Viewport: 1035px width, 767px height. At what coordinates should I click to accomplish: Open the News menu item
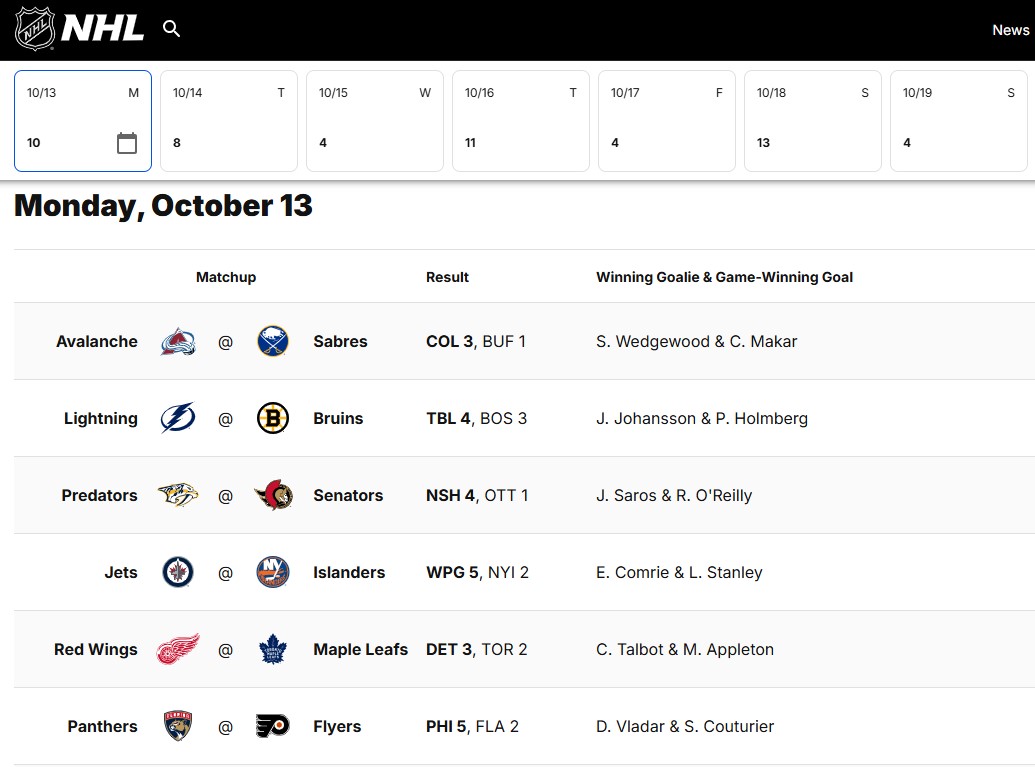click(x=1010, y=29)
